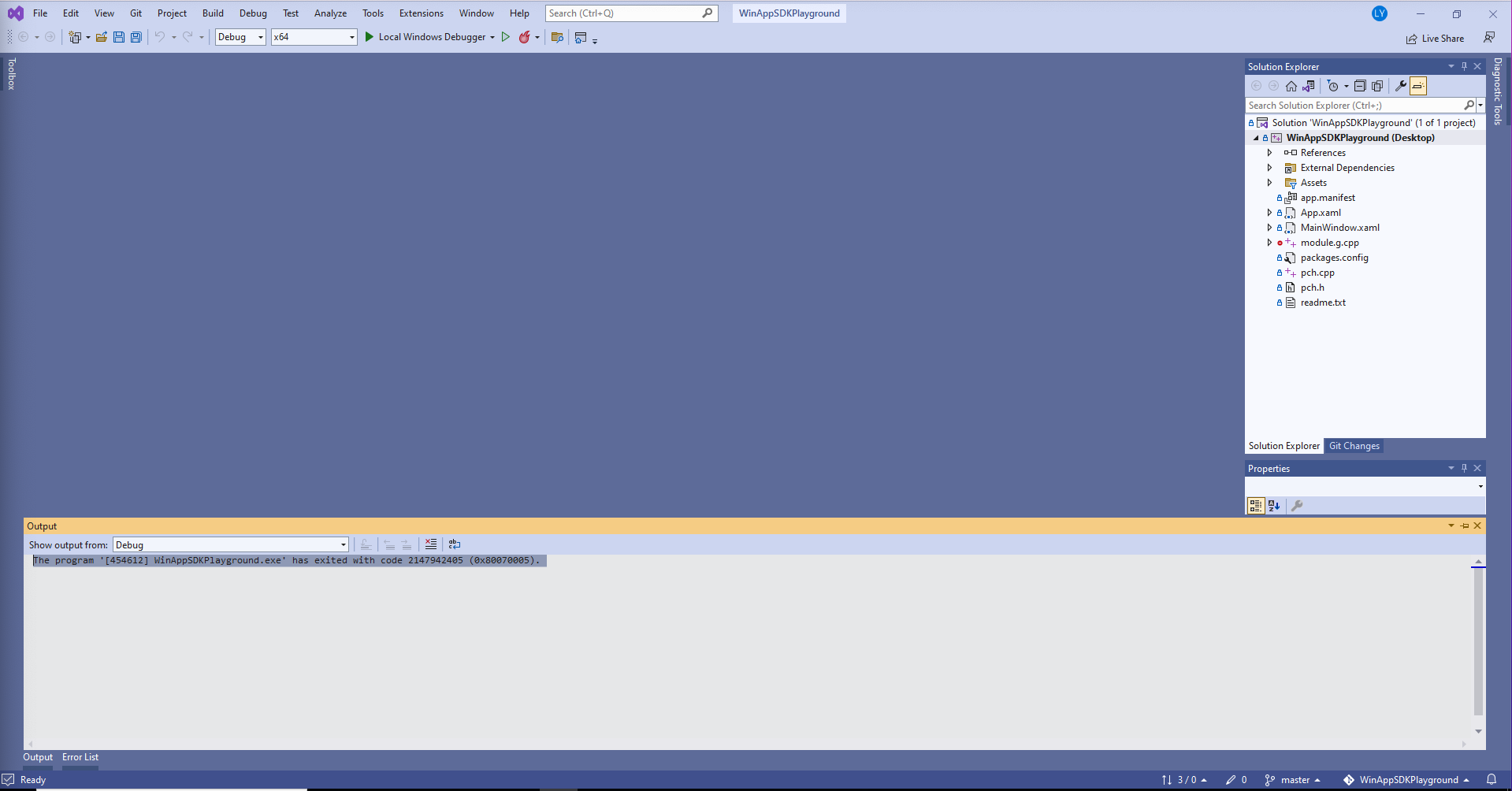Select packages.config file
This screenshot has height=791, width=1512.
(1334, 258)
